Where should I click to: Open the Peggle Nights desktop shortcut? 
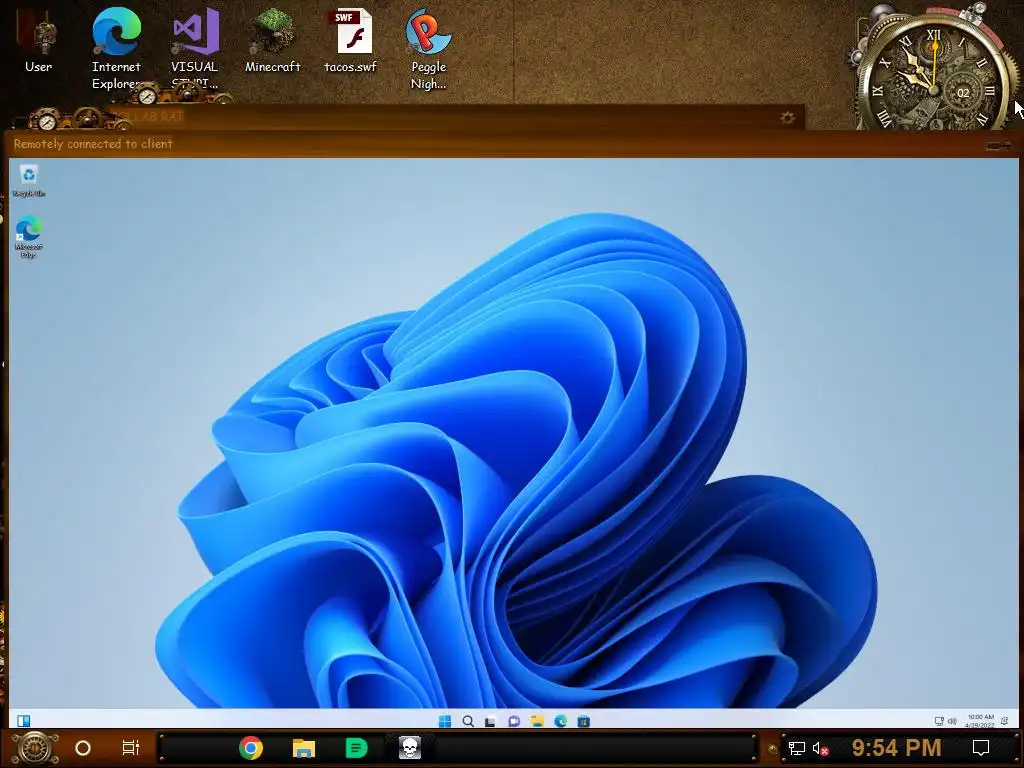point(428,49)
